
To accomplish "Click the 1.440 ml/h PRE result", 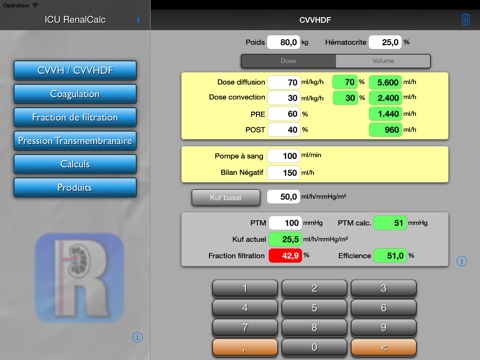I will (x=385, y=114).
